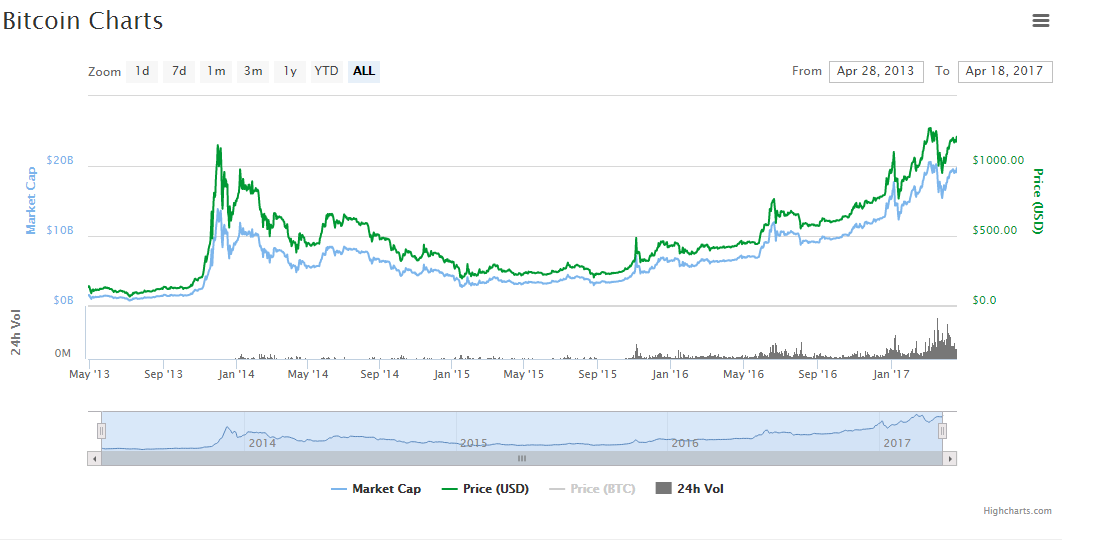
Task: Click the From date field
Action: coord(875,71)
